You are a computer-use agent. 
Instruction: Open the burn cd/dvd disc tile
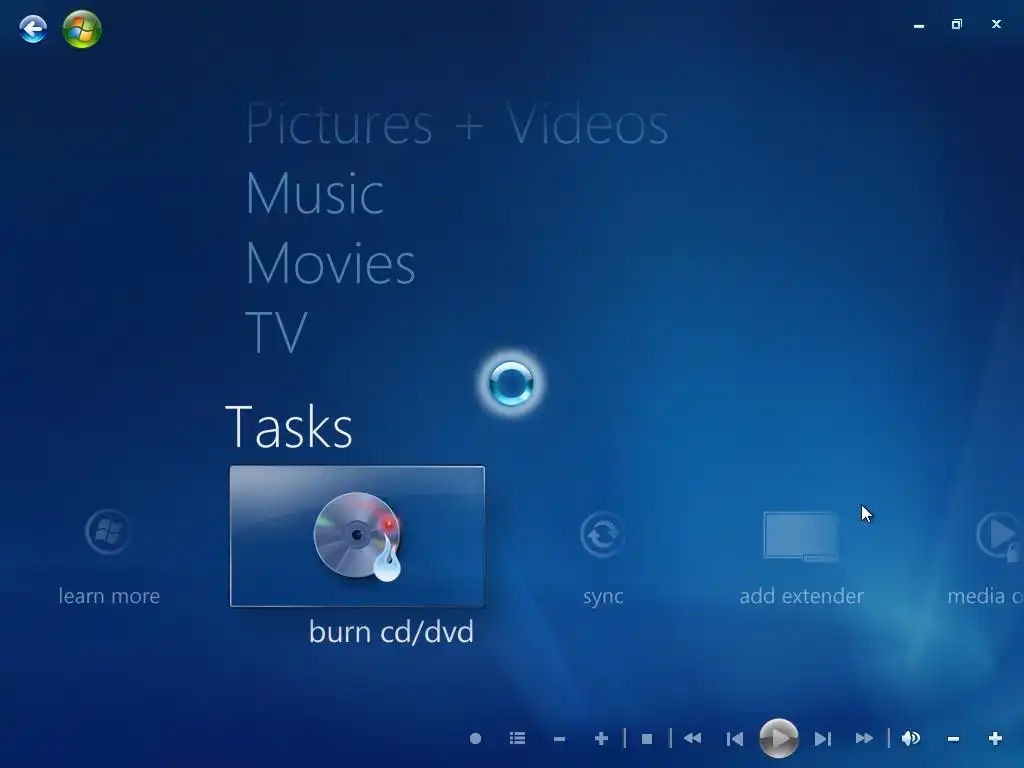pyautogui.click(x=357, y=536)
